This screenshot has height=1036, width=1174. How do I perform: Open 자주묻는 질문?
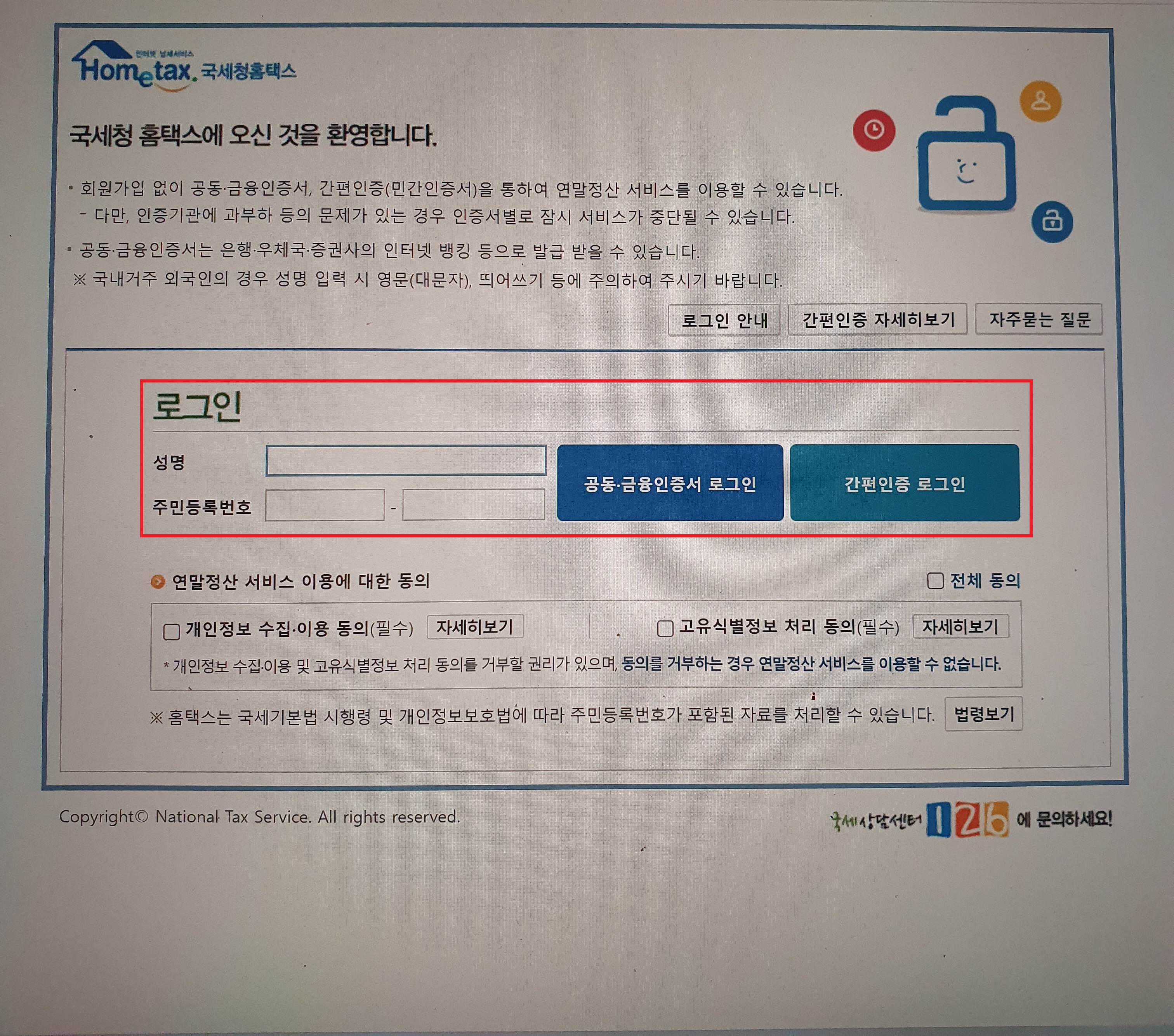coord(1039,319)
